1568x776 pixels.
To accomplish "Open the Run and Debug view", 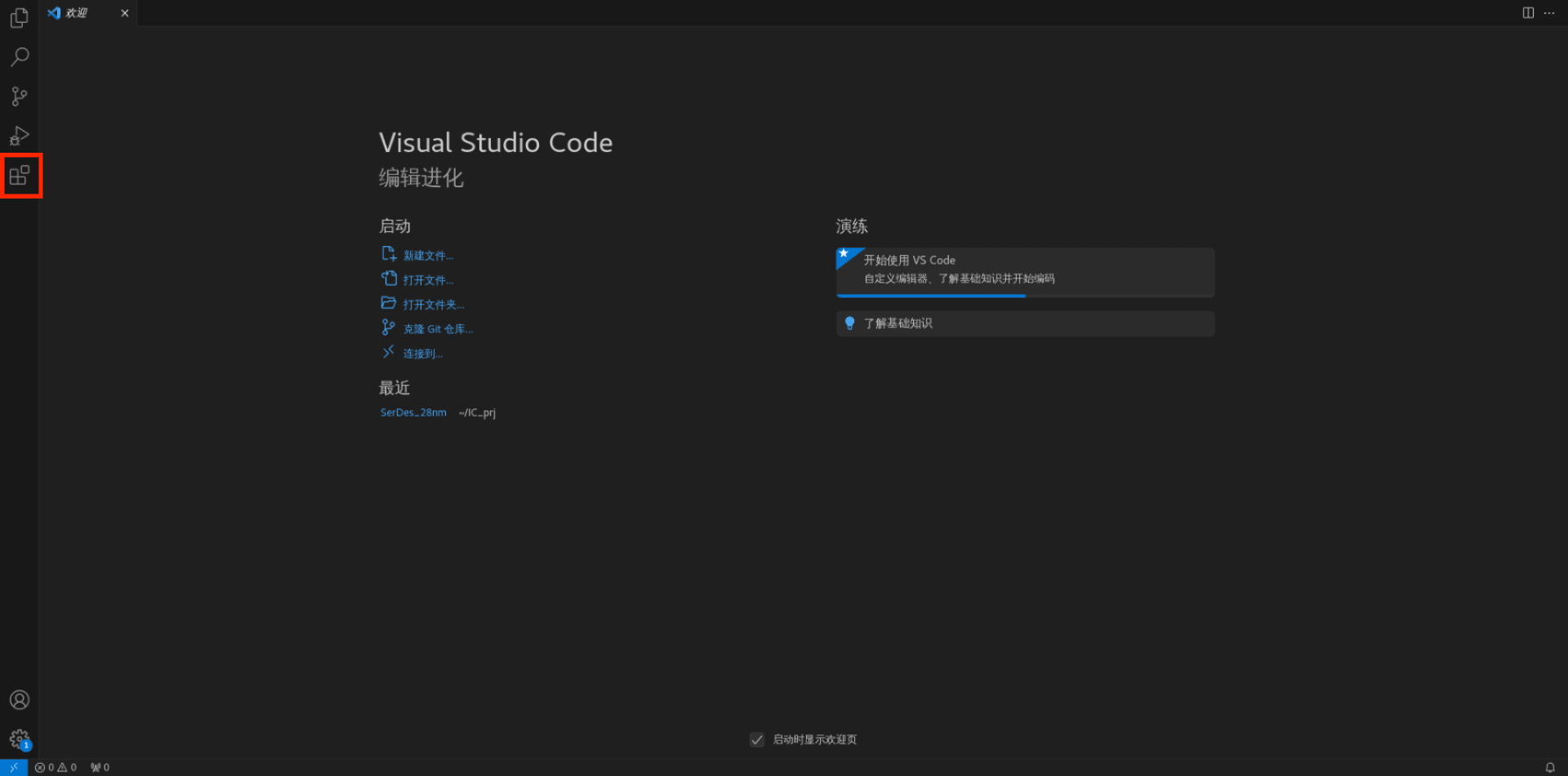I will [x=20, y=136].
